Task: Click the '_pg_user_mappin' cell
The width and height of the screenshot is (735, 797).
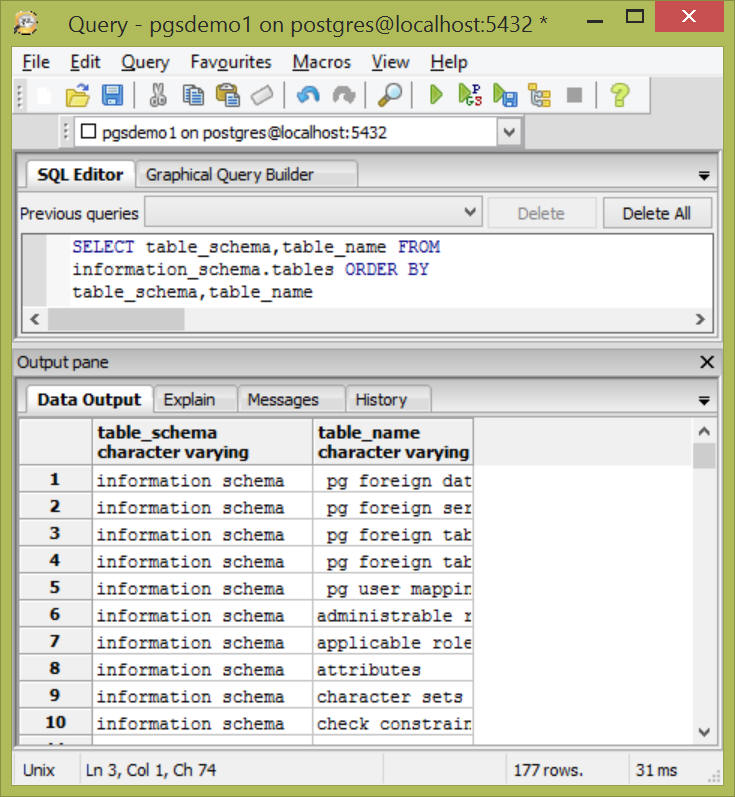Action: tap(393, 588)
